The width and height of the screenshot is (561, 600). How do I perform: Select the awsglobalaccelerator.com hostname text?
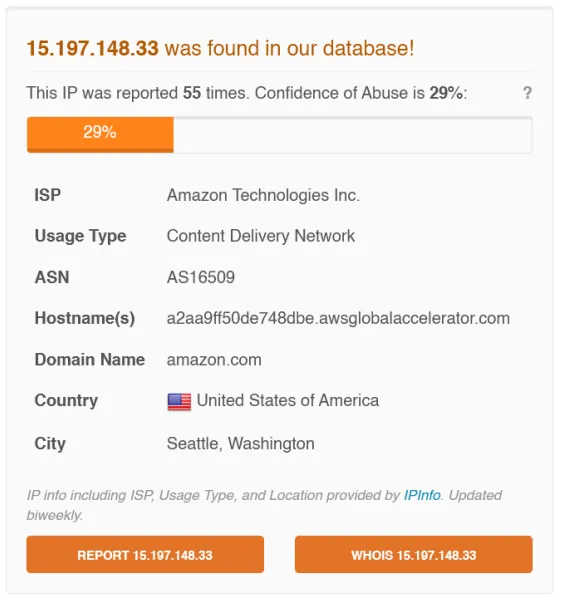[x=338, y=318]
